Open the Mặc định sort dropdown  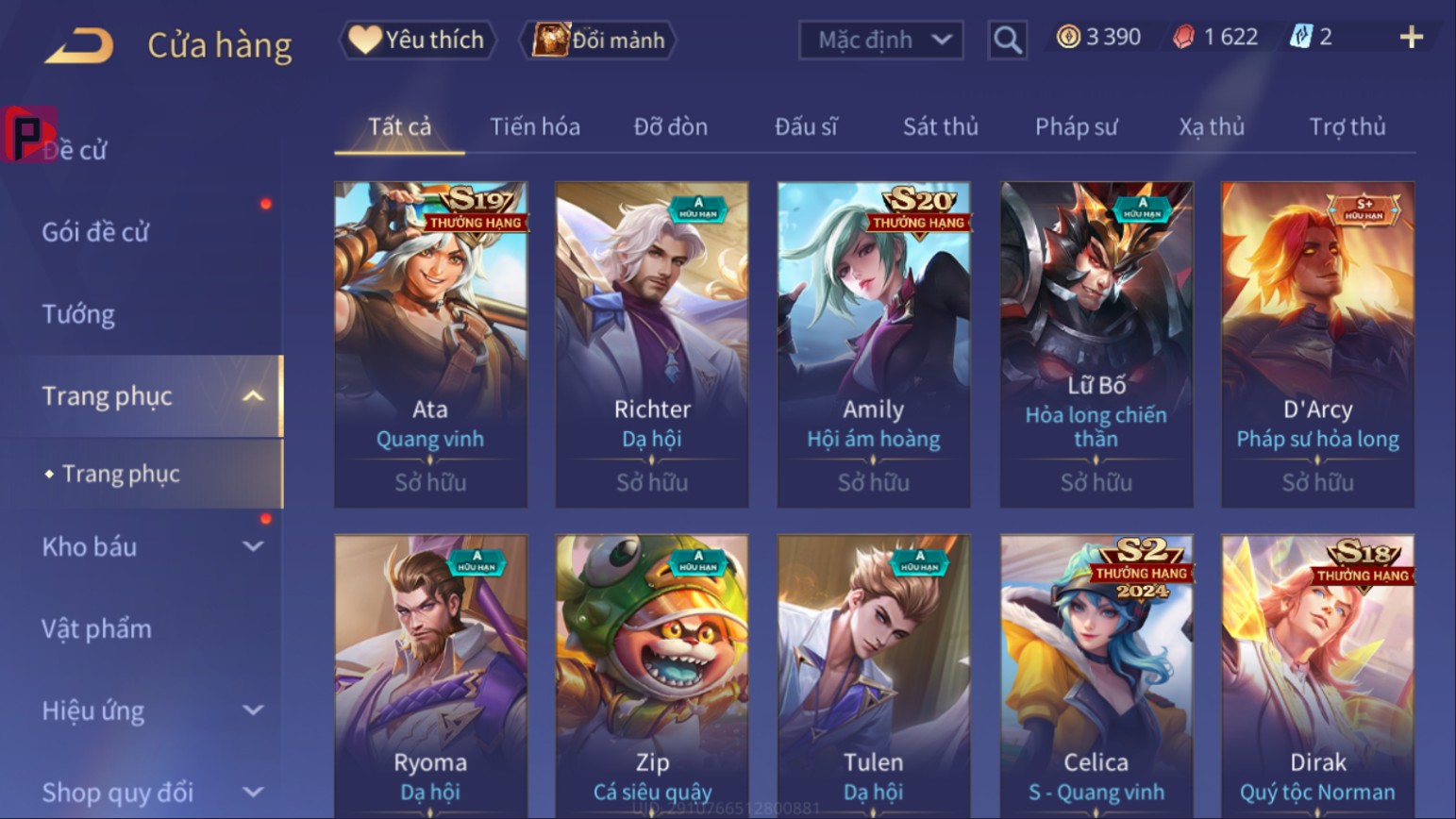pos(880,40)
